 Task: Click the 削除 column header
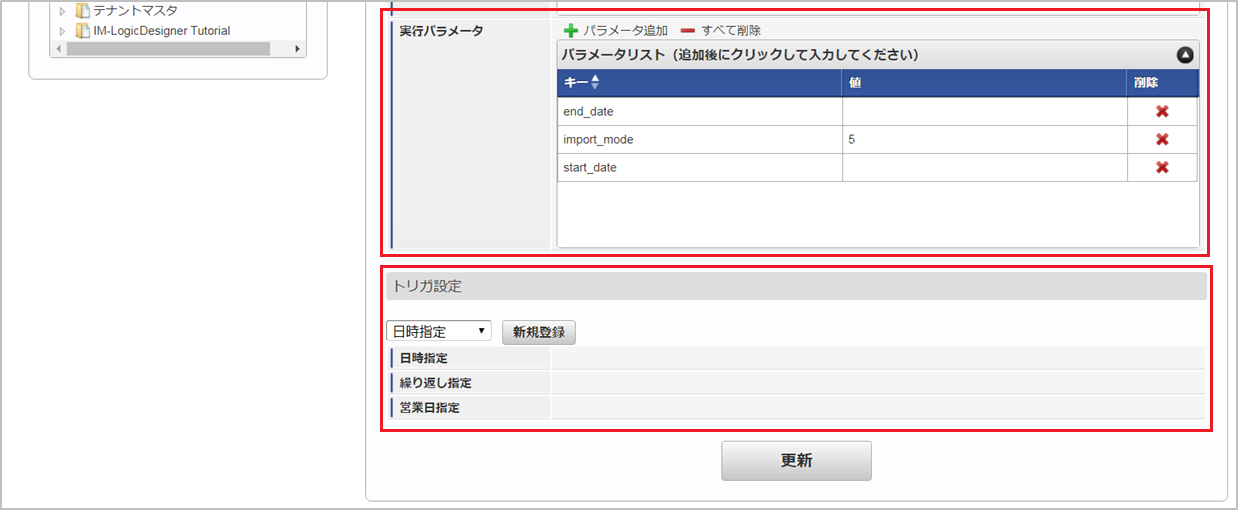(x=1162, y=83)
